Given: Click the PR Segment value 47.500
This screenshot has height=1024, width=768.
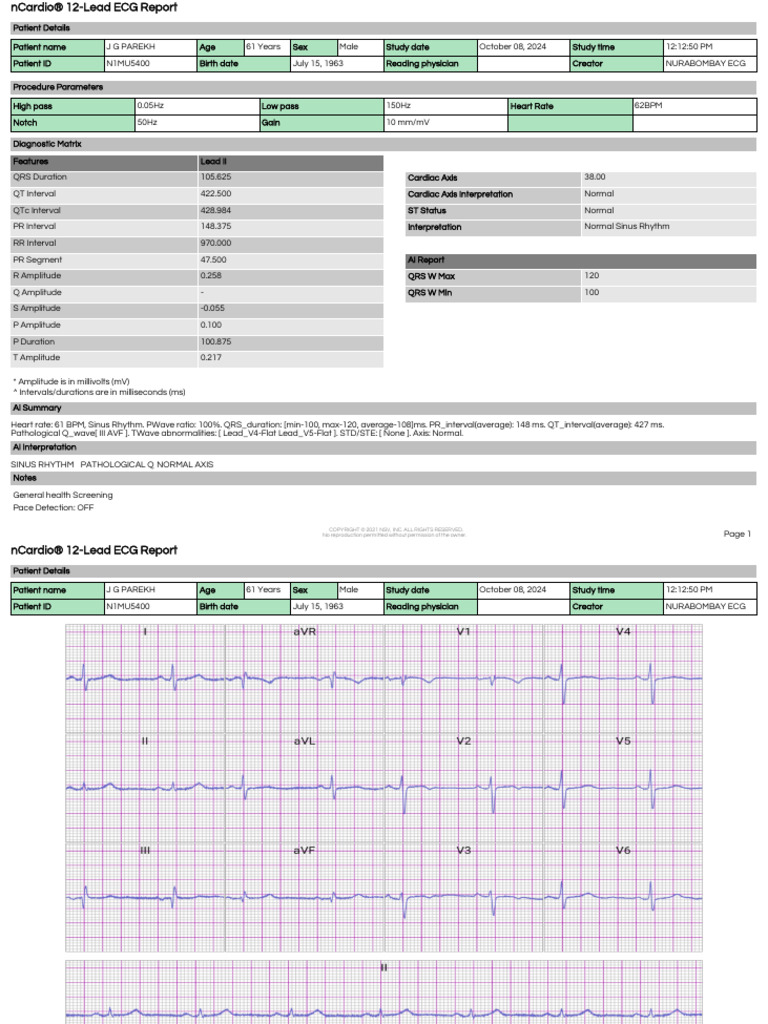Looking at the screenshot, I should (x=214, y=260).
